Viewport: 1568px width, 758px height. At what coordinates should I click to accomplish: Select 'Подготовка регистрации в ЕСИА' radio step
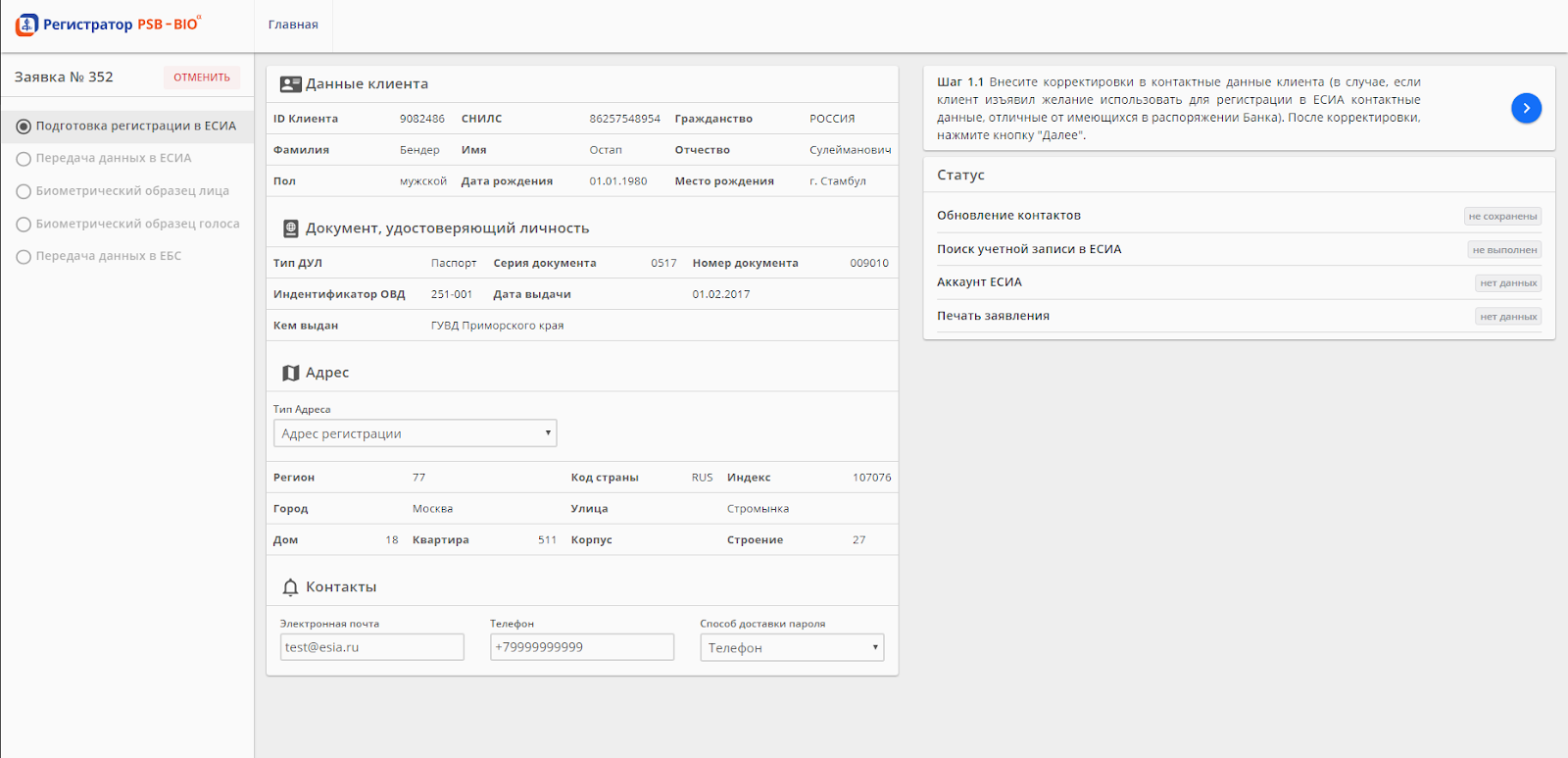[x=24, y=126]
